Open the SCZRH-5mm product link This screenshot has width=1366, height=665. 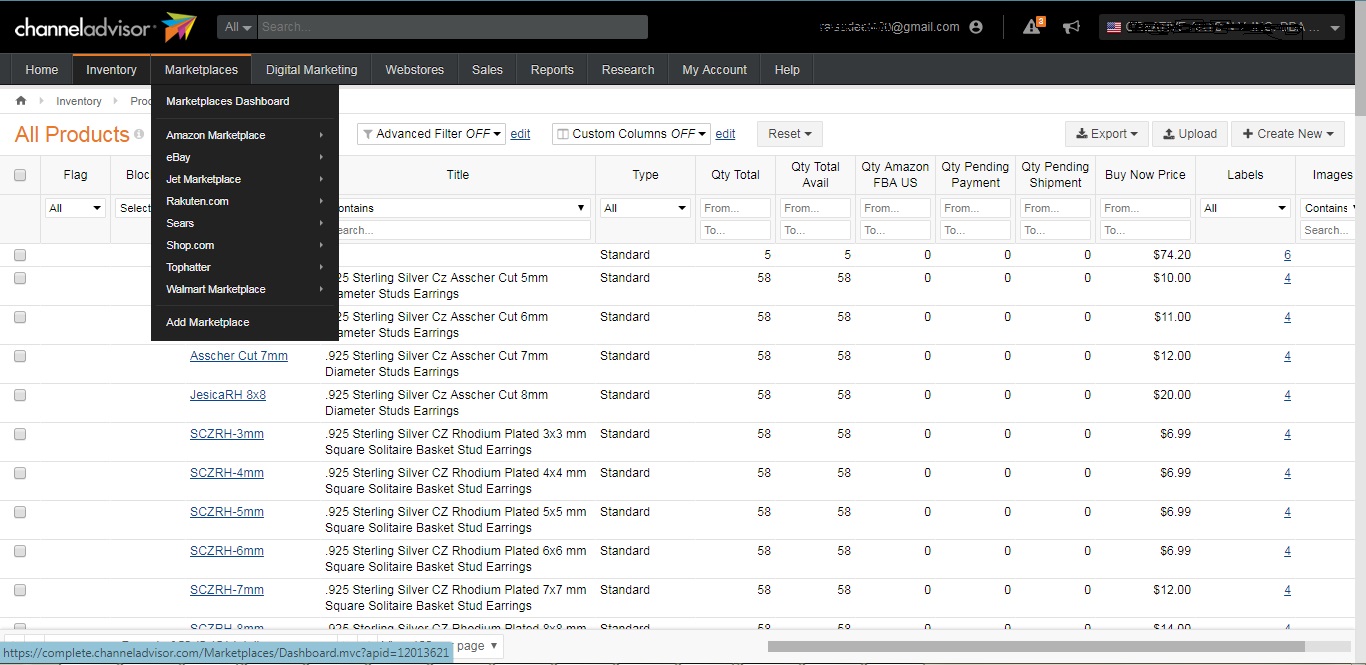tap(227, 512)
